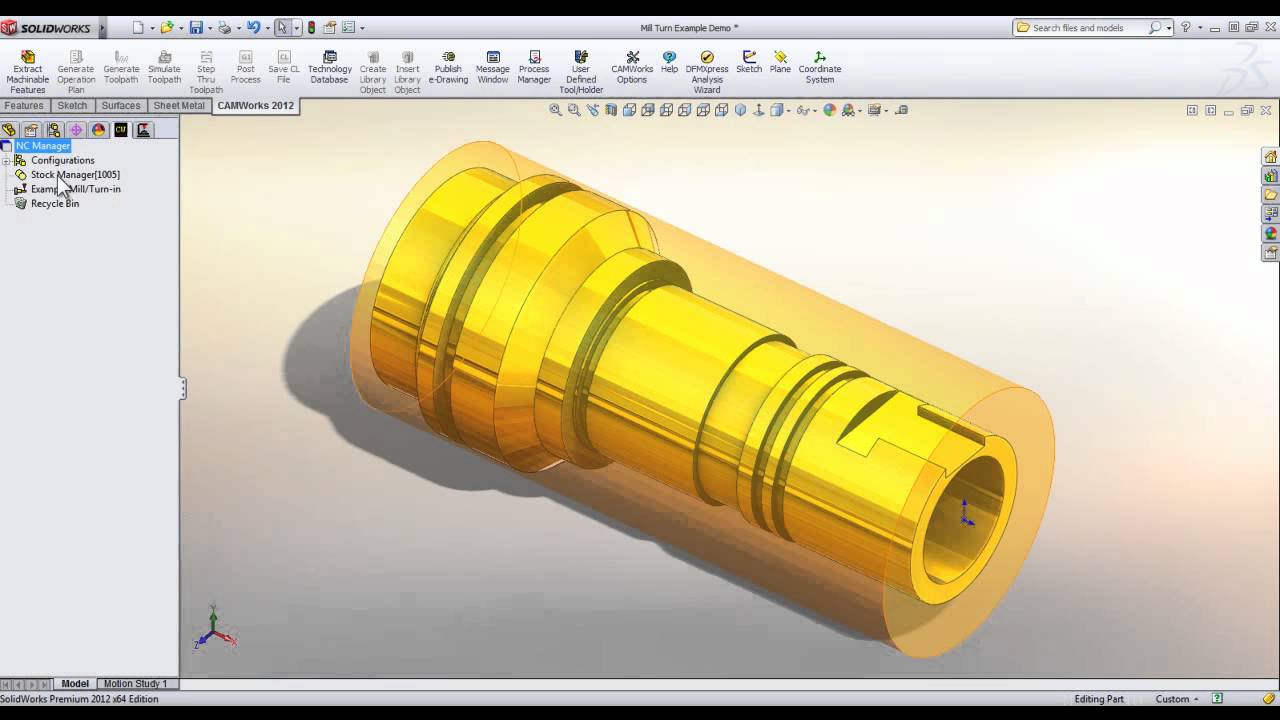Open the Process Manager

(x=534, y=67)
